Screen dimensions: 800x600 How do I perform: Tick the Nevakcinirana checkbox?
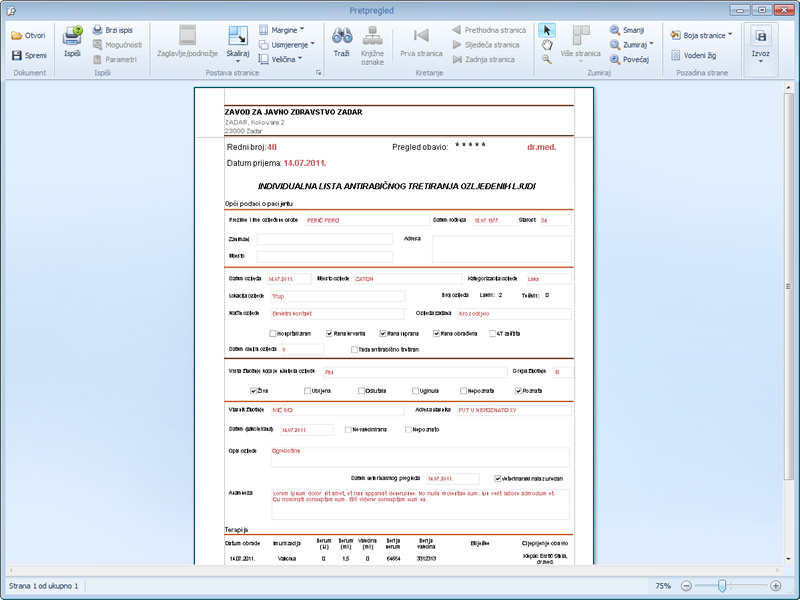pos(348,430)
